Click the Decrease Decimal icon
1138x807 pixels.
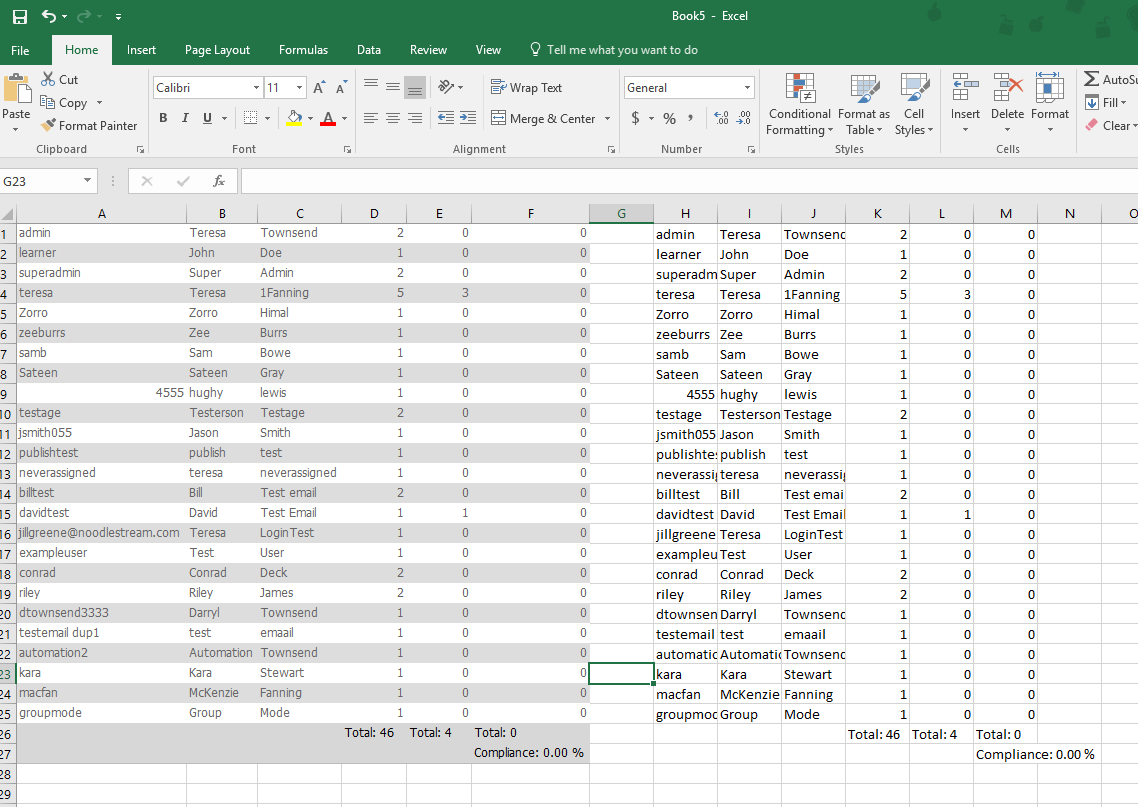point(745,118)
